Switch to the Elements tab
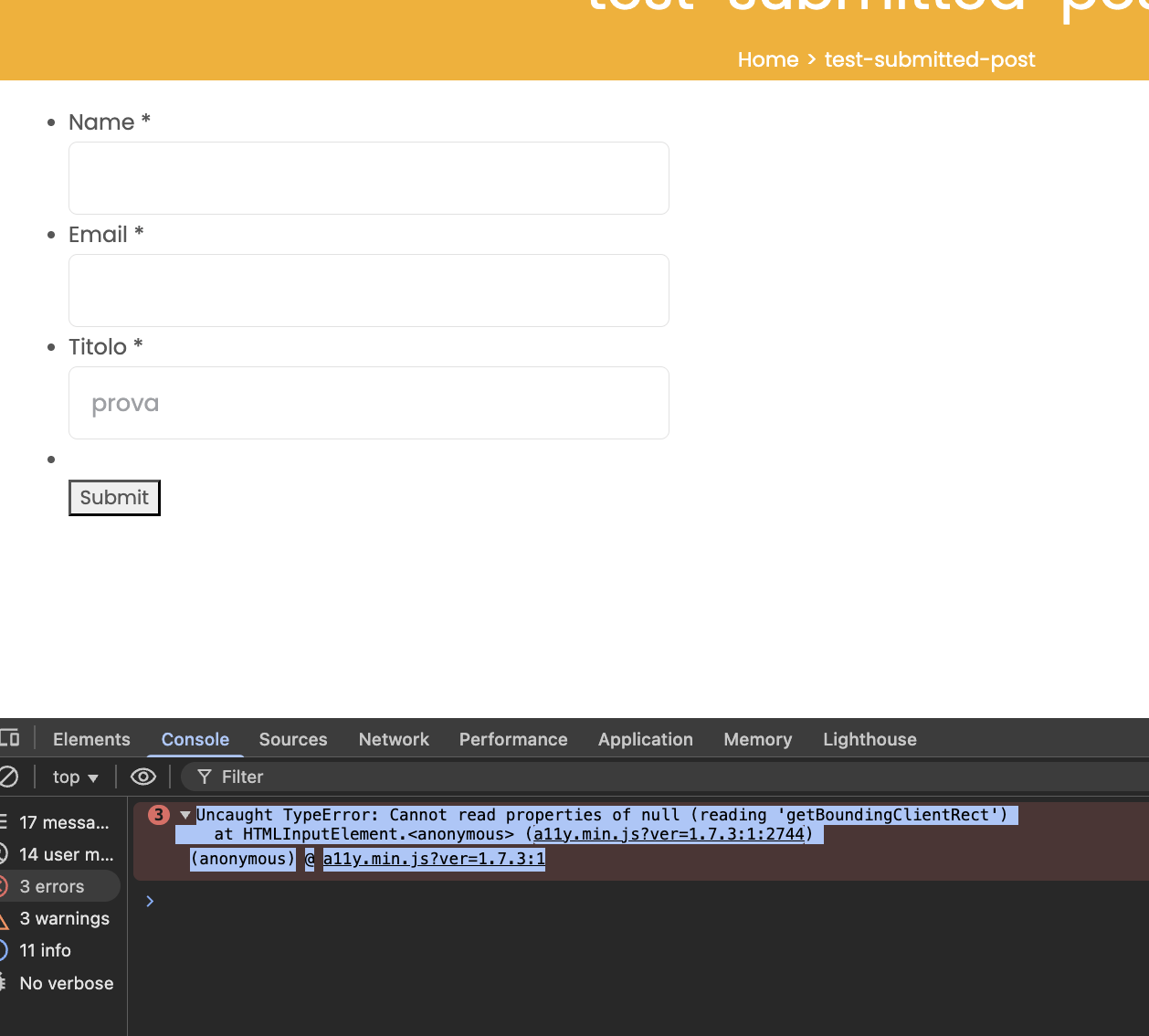1149x1036 pixels. point(91,739)
